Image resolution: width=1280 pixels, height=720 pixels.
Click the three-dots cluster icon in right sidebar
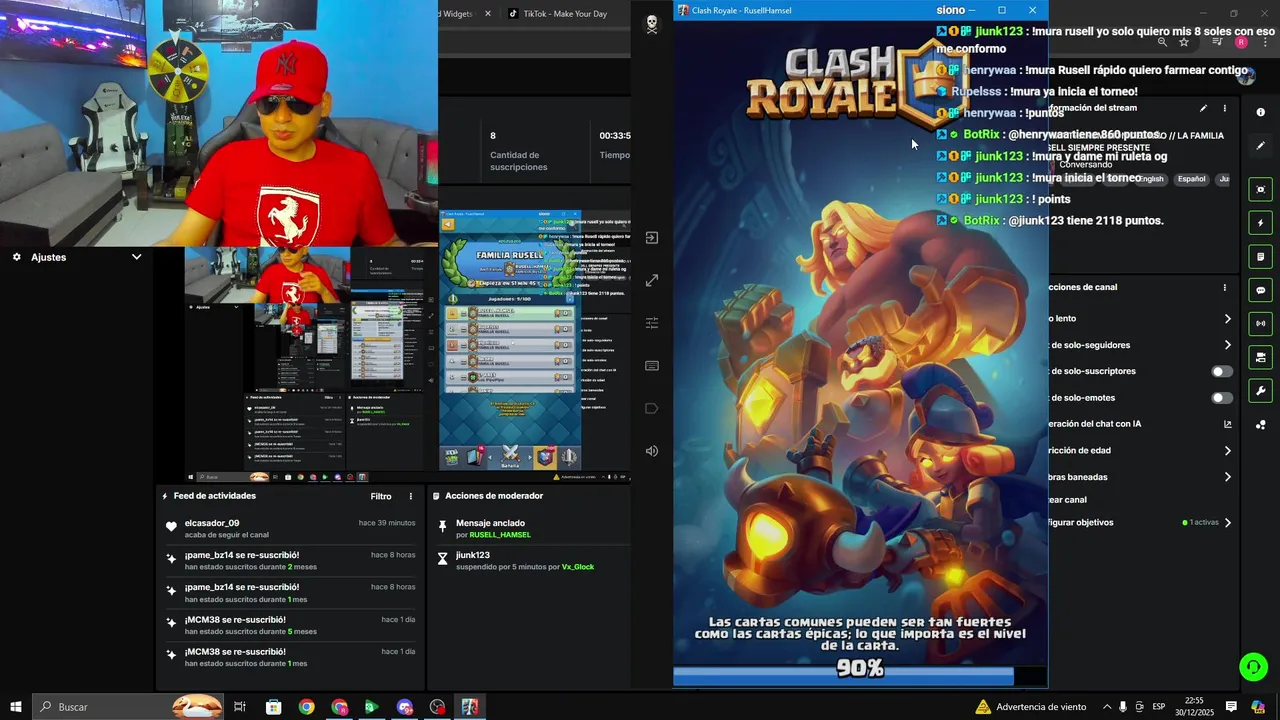tap(1260, 425)
